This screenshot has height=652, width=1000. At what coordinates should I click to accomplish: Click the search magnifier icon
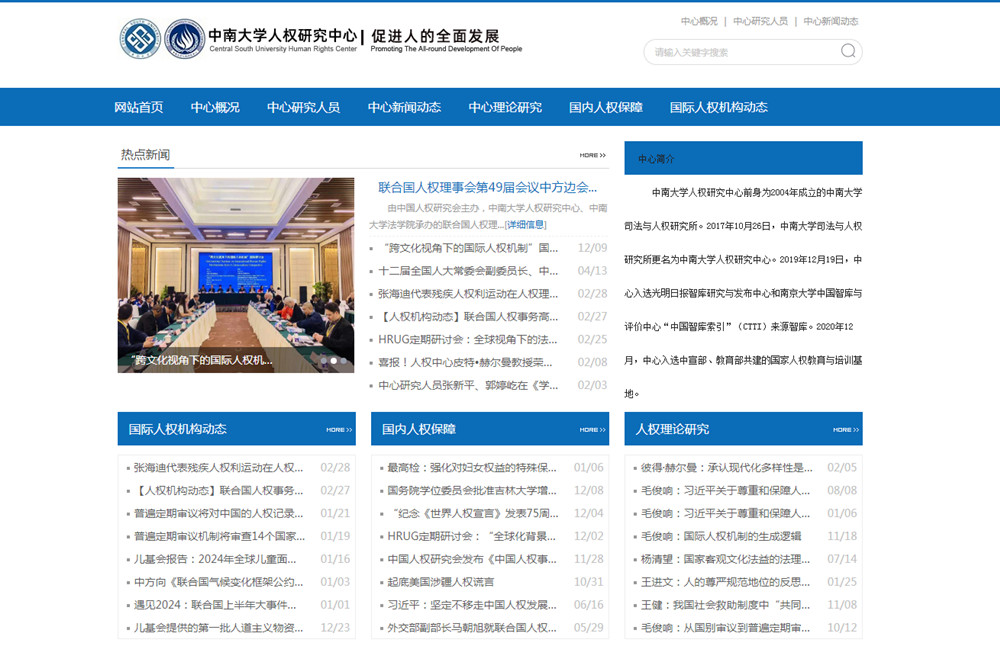(x=848, y=52)
